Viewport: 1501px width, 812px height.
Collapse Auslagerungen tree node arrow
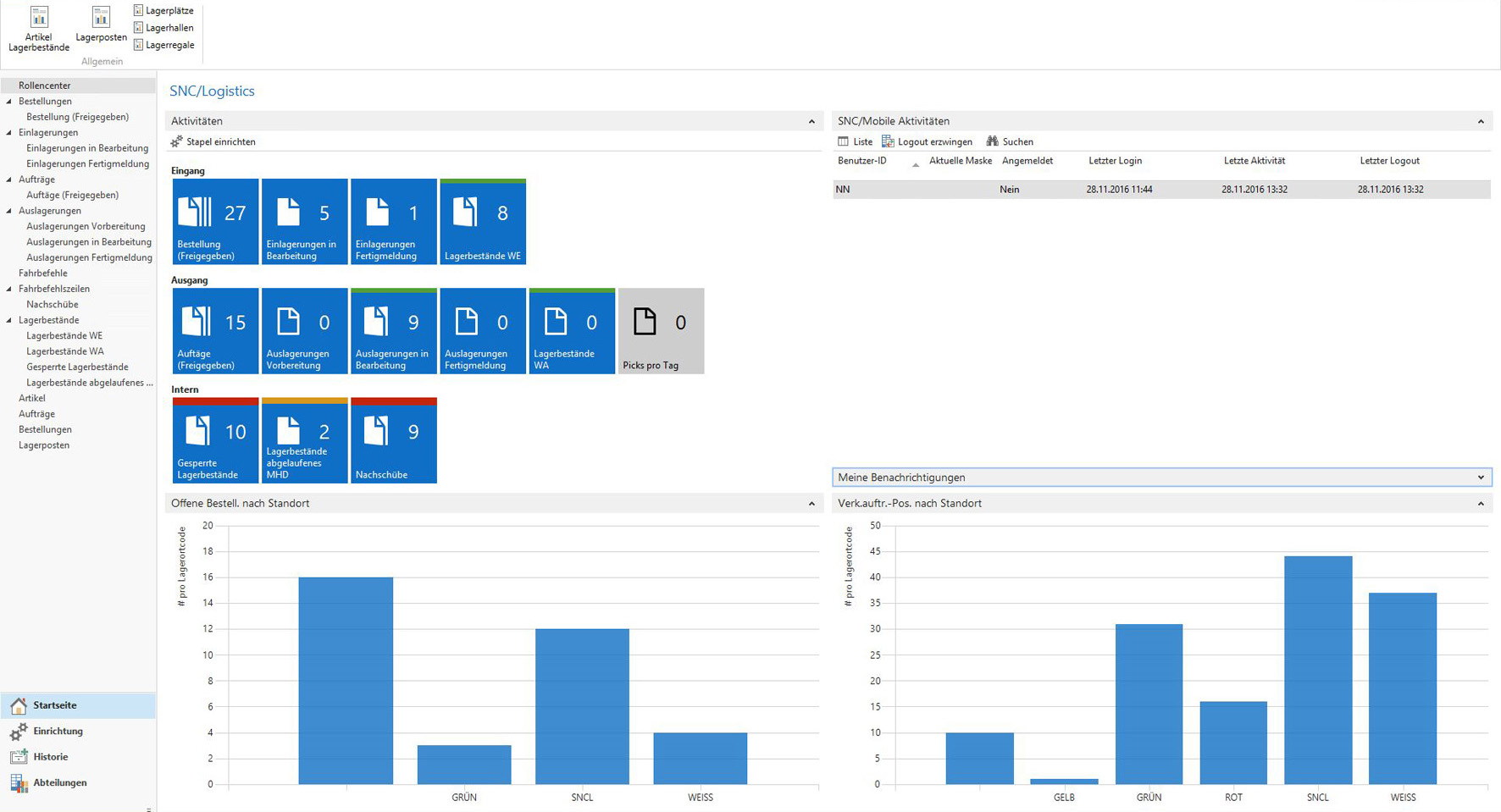tap(9, 211)
